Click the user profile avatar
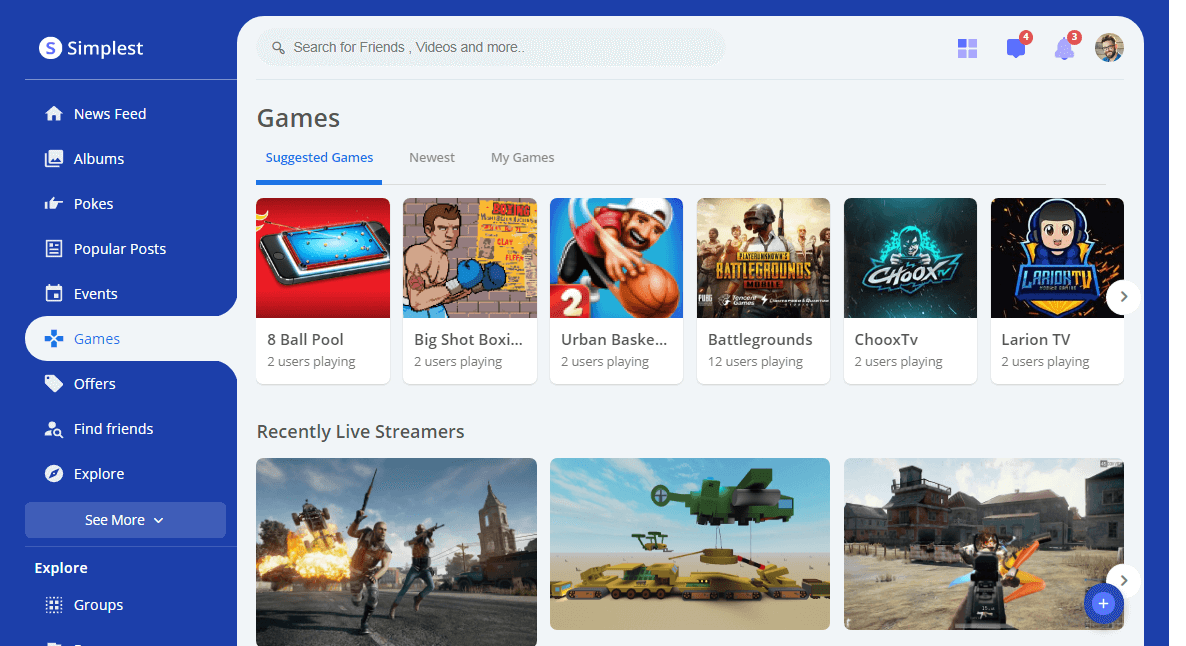Image resolution: width=1186 pixels, height=646 pixels. tap(1109, 48)
